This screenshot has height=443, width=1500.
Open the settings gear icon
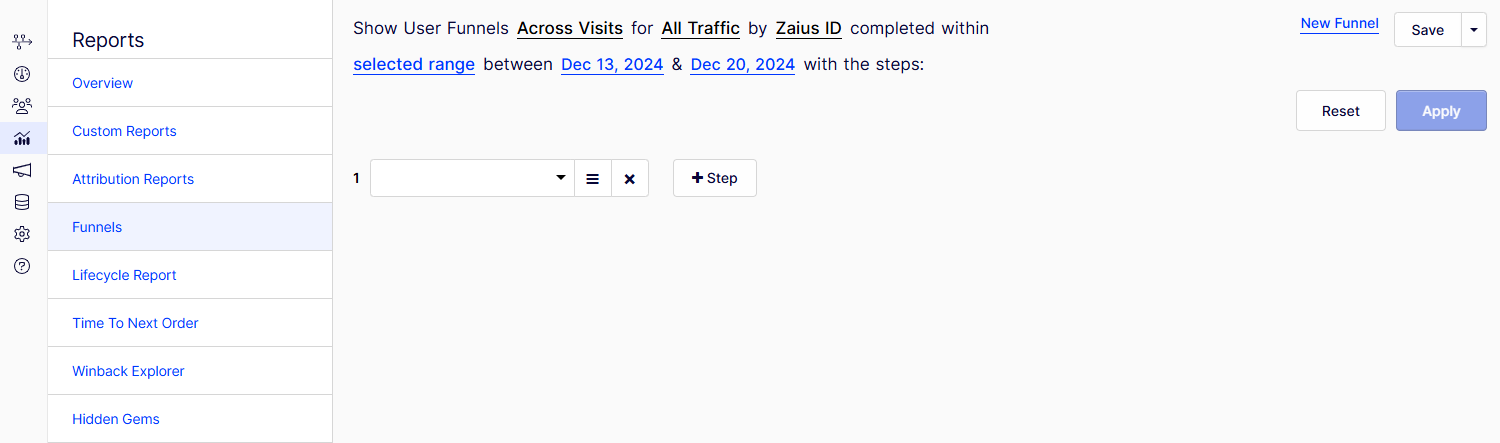tap(22, 234)
